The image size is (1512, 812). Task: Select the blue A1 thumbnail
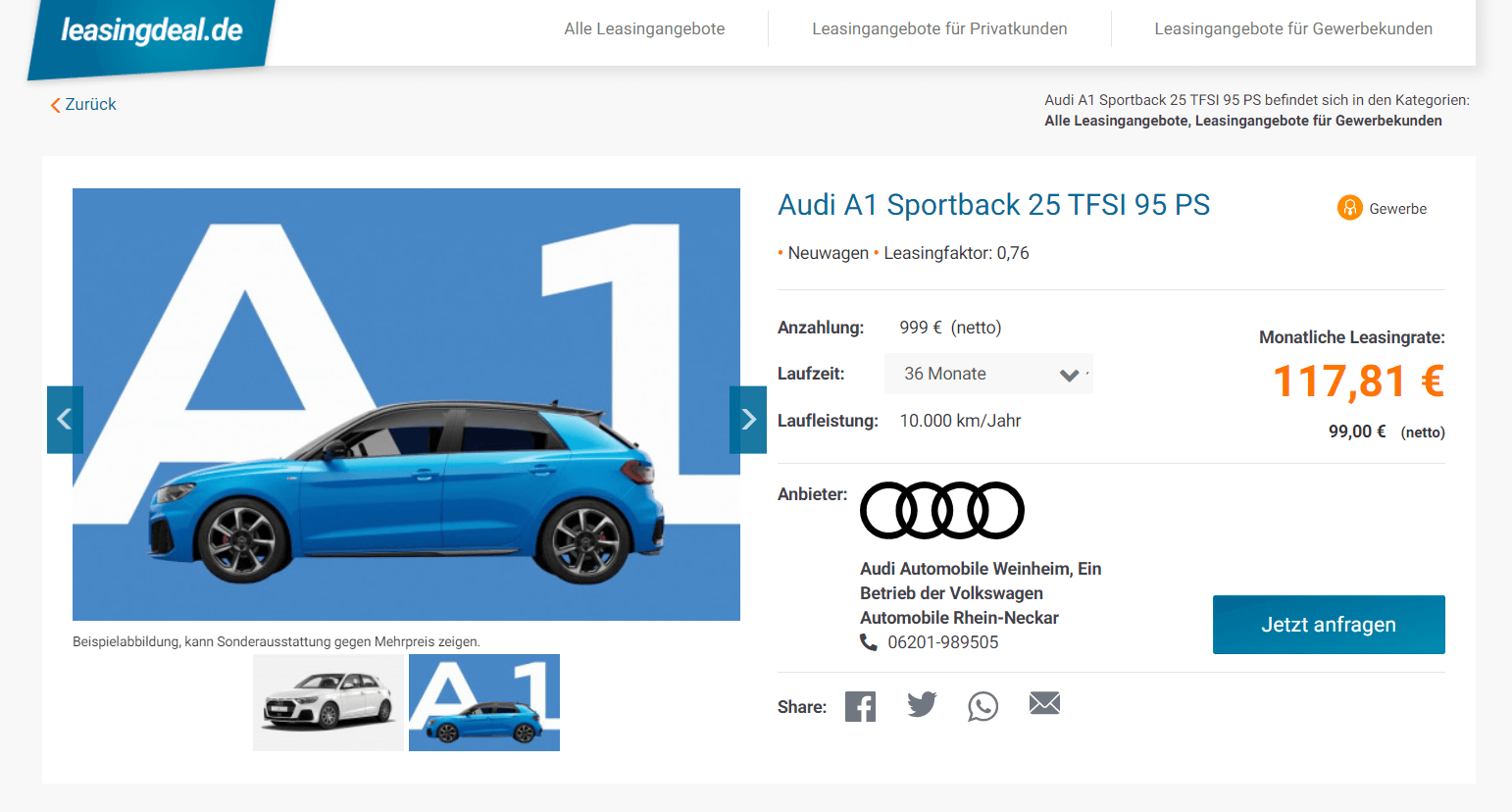pos(484,702)
